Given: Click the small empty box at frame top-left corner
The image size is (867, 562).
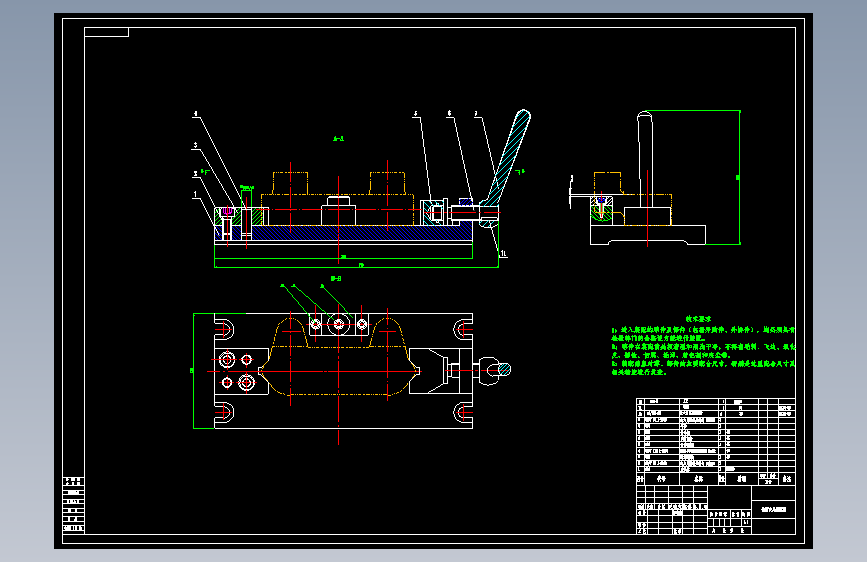Looking at the screenshot, I should (106, 32).
